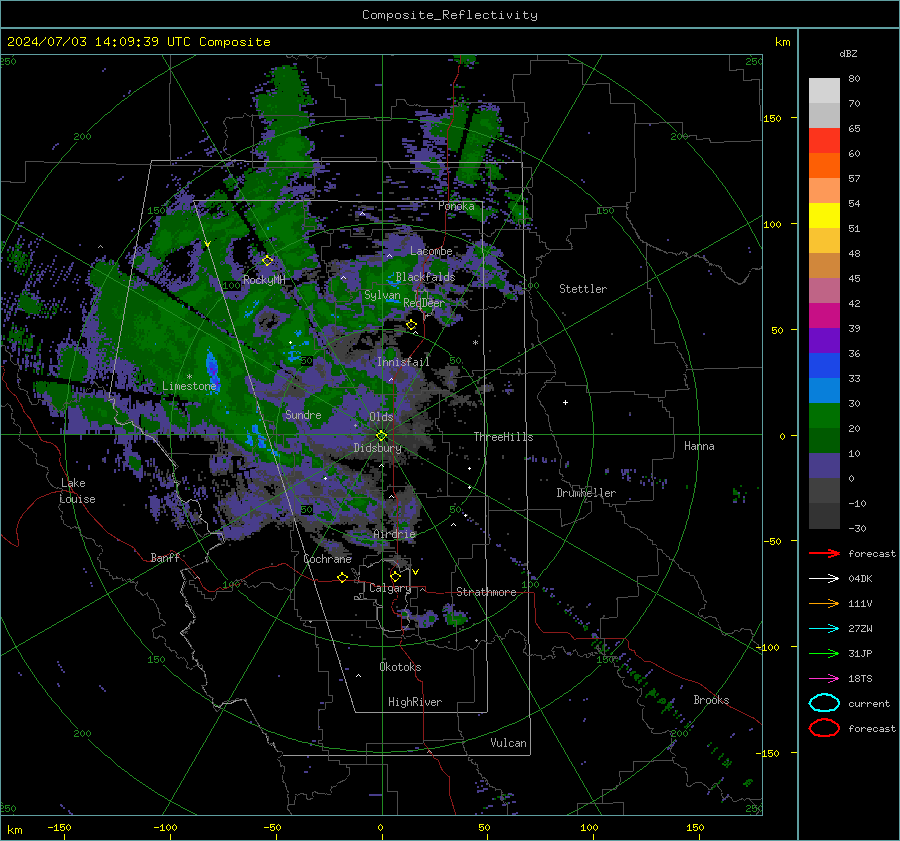
Task: Click the Sundre city label
Action: pyautogui.click(x=303, y=414)
